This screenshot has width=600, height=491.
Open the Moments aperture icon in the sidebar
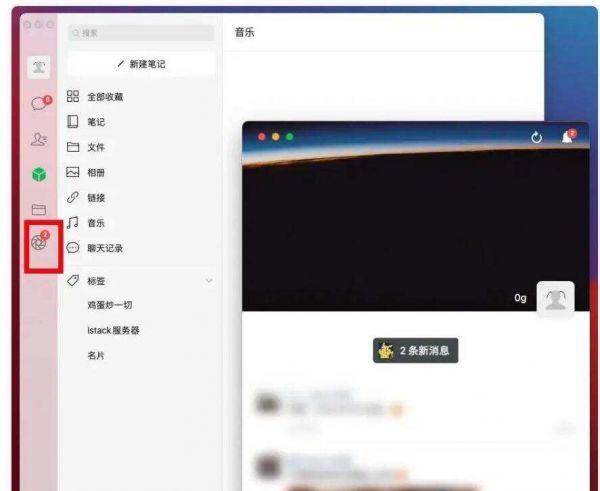click(39, 243)
